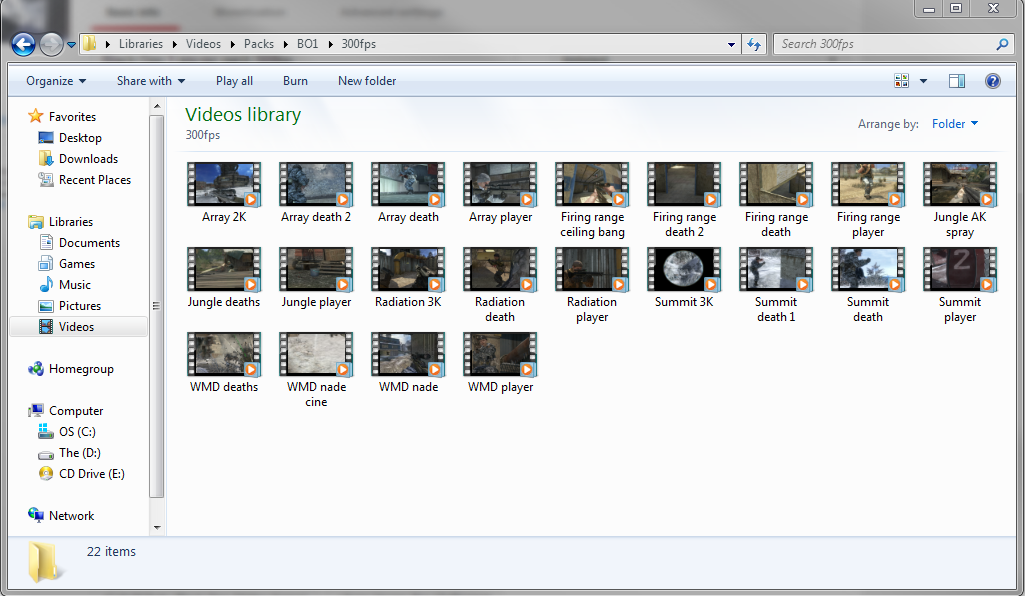This screenshot has width=1025, height=596.
Task: Click the refresh button beside address bar
Action: pos(754,44)
